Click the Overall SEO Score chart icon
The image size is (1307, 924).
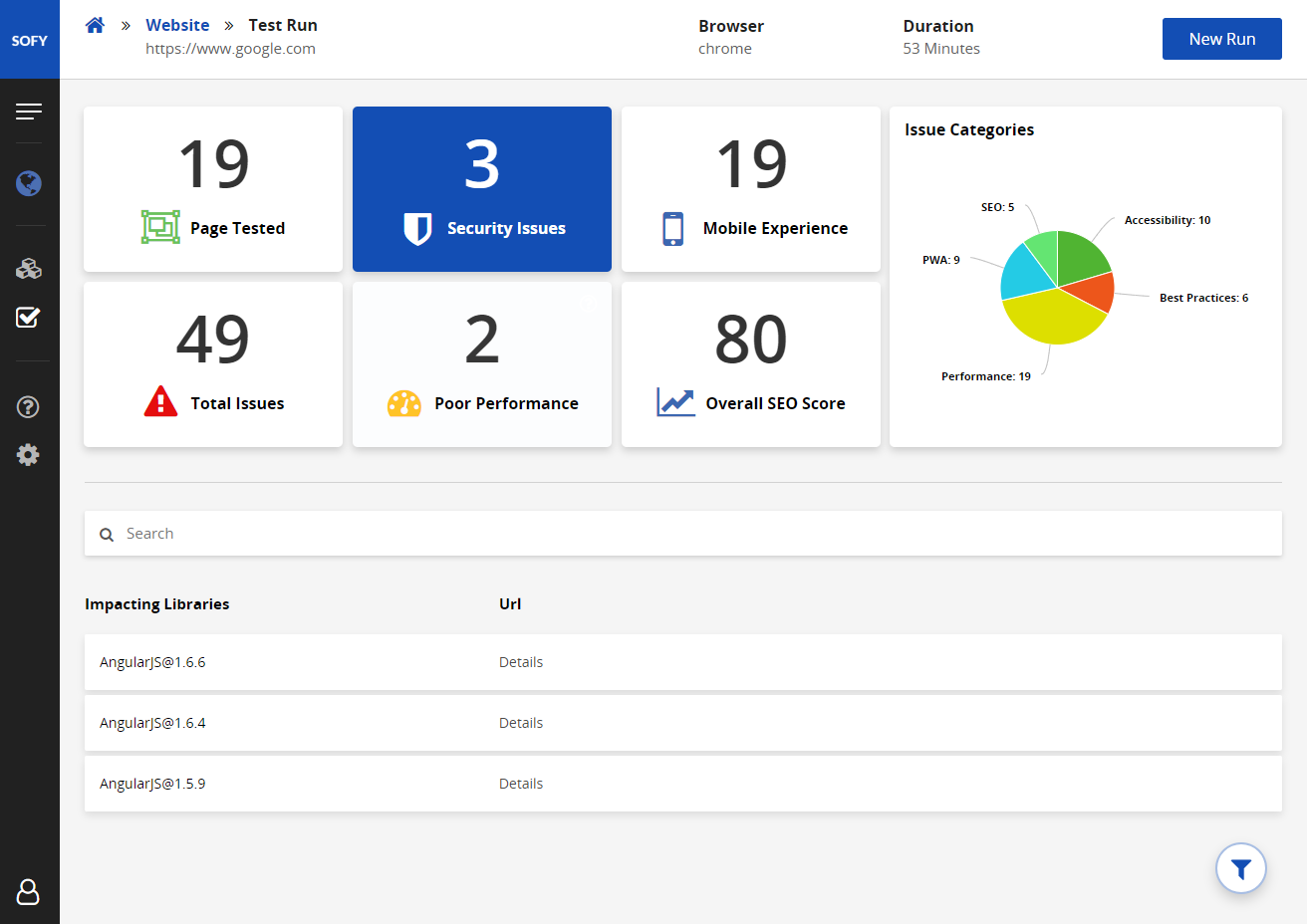(x=675, y=402)
